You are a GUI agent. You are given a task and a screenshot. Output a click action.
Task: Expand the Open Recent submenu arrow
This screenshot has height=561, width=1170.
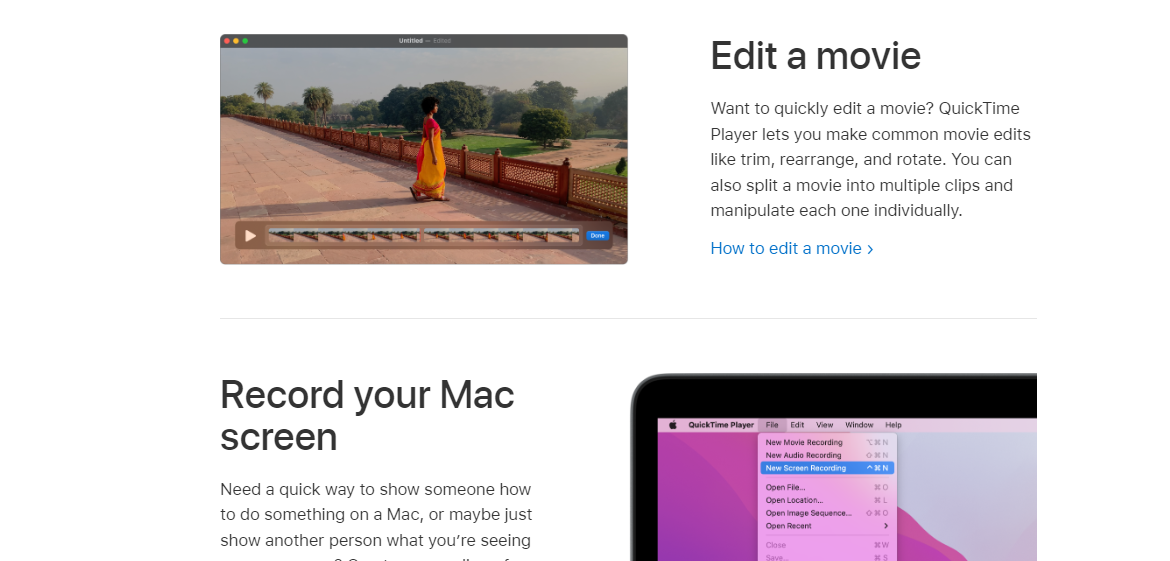[886, 526]
